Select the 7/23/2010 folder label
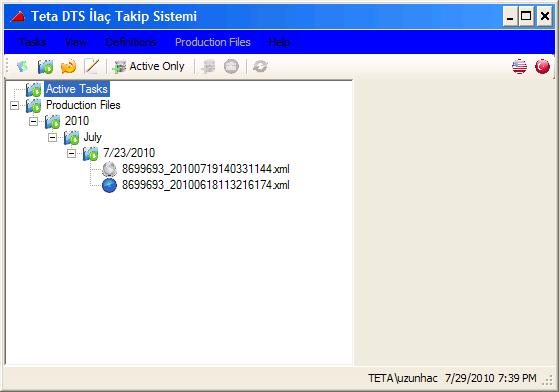559x392 pixels. point(129,153)
